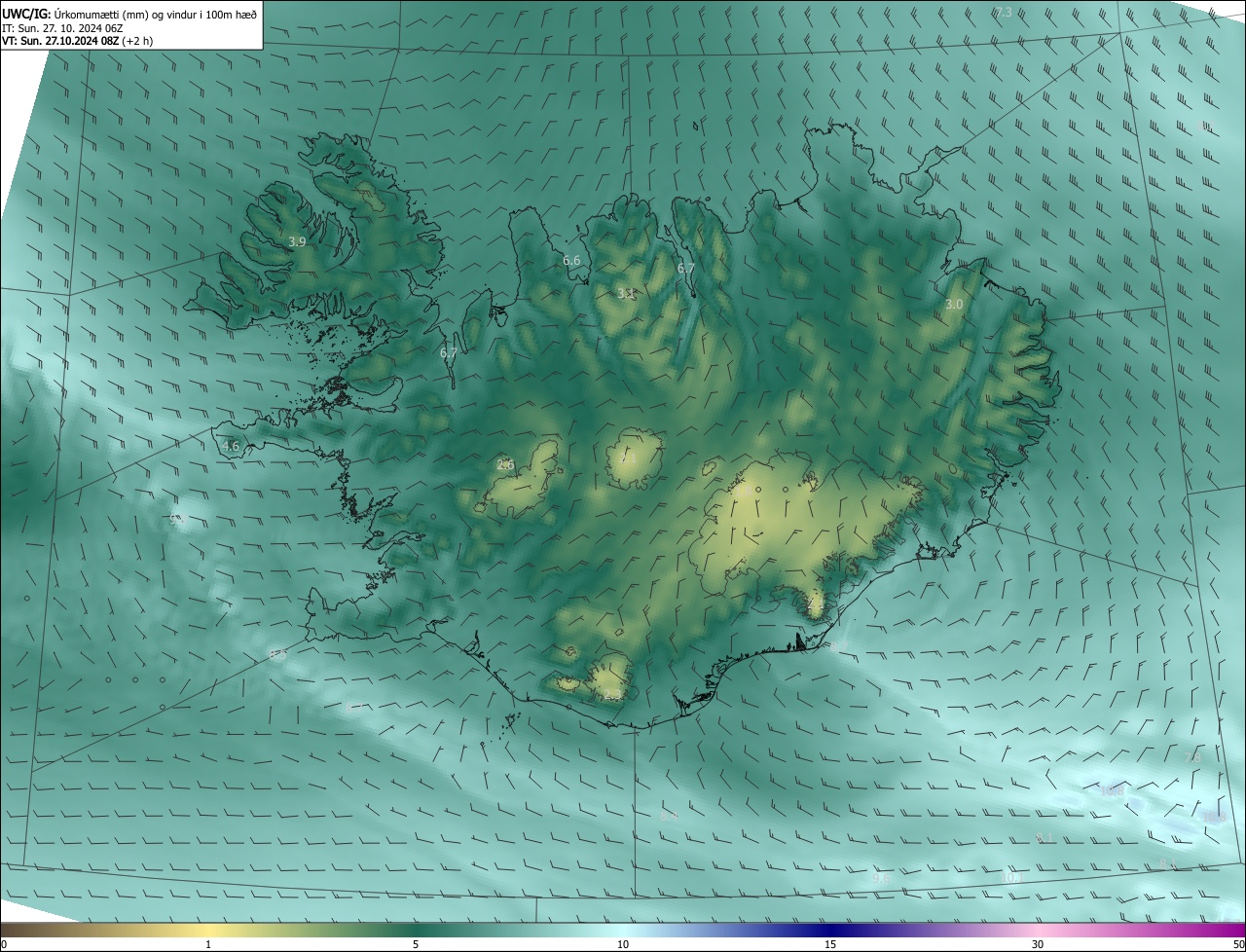The height and width of the screenshot is (952, 1246).
Task: Click the 8.4 value label south of Iceland
Action: click(669, 817)
